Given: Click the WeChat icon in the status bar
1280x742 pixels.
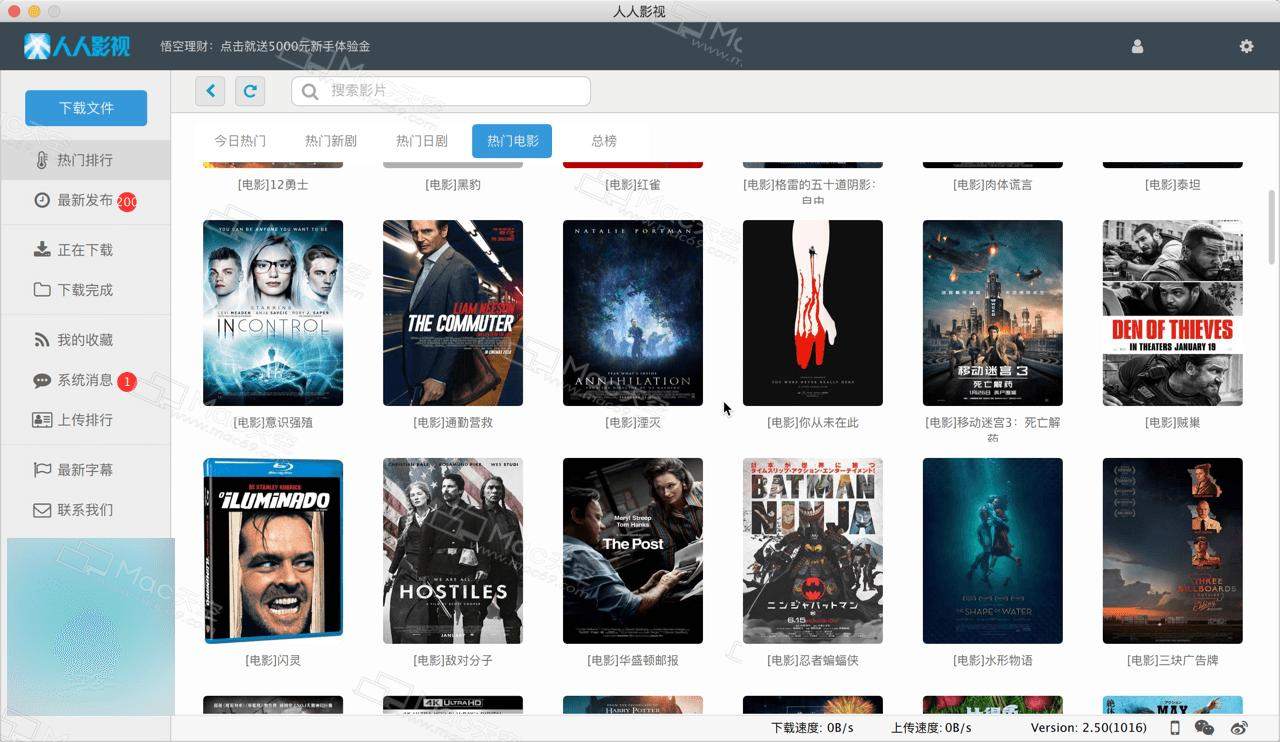Looking at the screenshot, I should point(1205,728).
